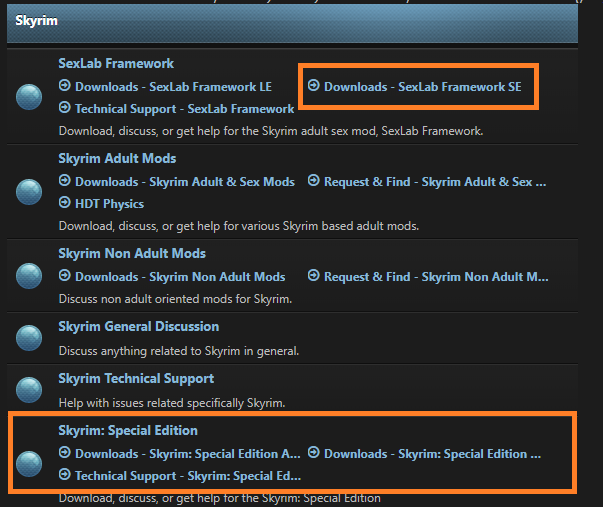Open Downloads - Skyrim: Special Edition A... subforum

click(x=188, y=454)
